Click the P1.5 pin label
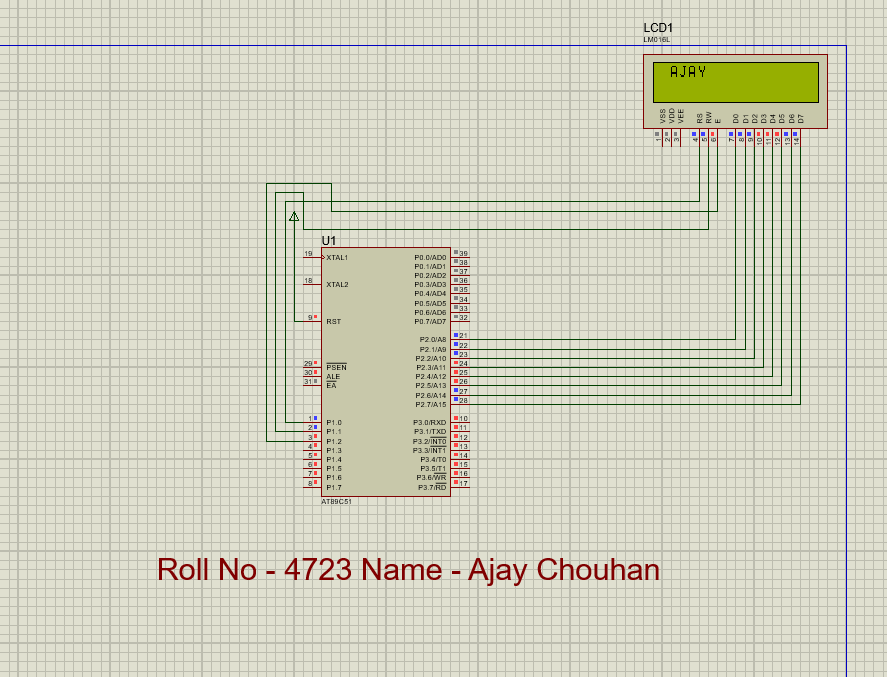 pyautogui.click(x=334, y=468)
